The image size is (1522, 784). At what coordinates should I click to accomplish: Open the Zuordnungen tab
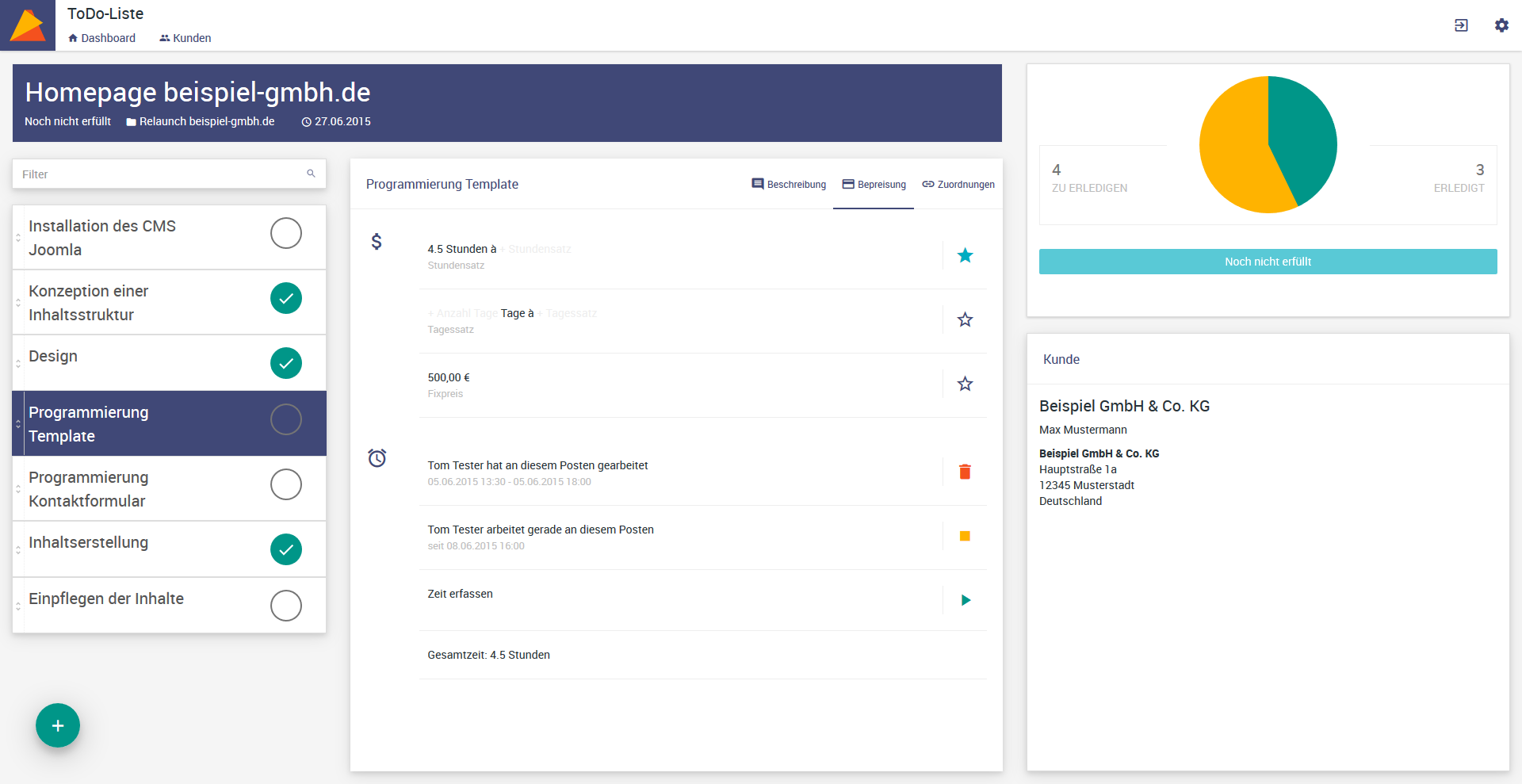tap(958, 185)
